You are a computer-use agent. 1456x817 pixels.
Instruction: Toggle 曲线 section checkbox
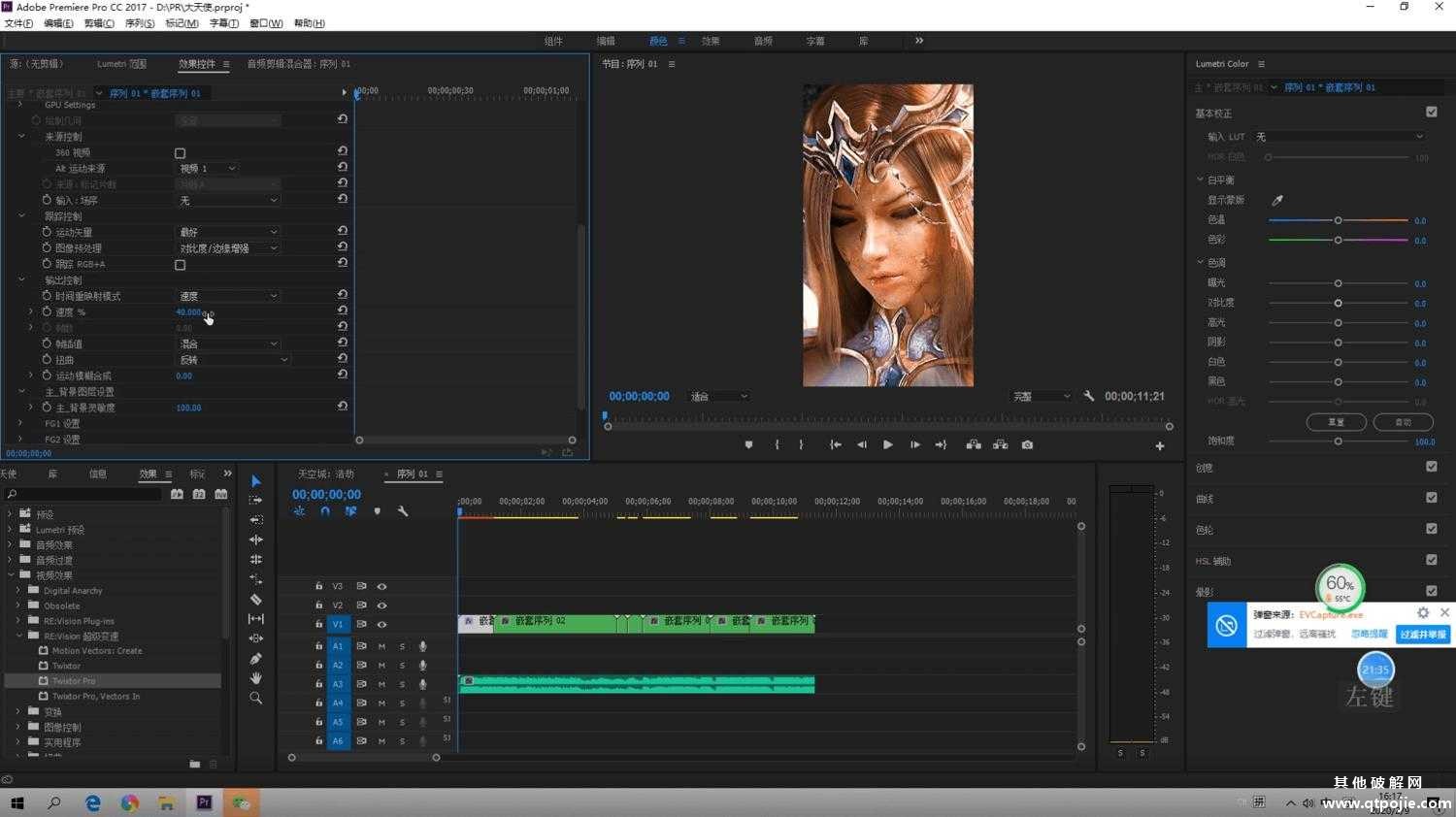[1432, 498]
